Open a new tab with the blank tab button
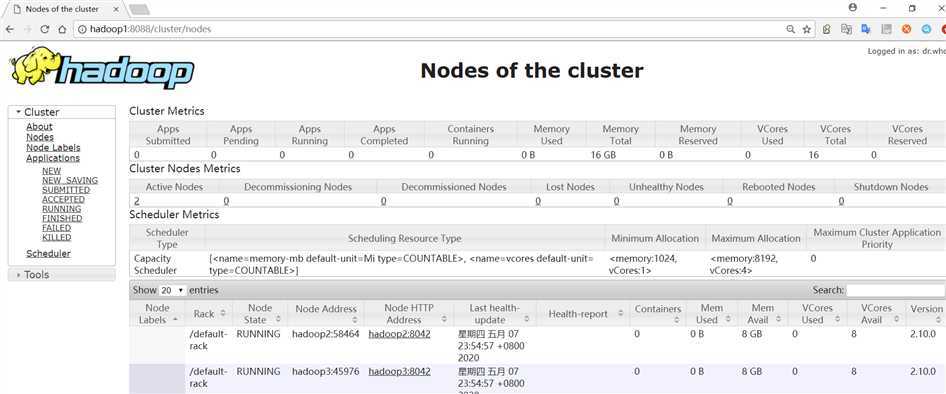Screen dimensions: 946x394 coord(139,9)
